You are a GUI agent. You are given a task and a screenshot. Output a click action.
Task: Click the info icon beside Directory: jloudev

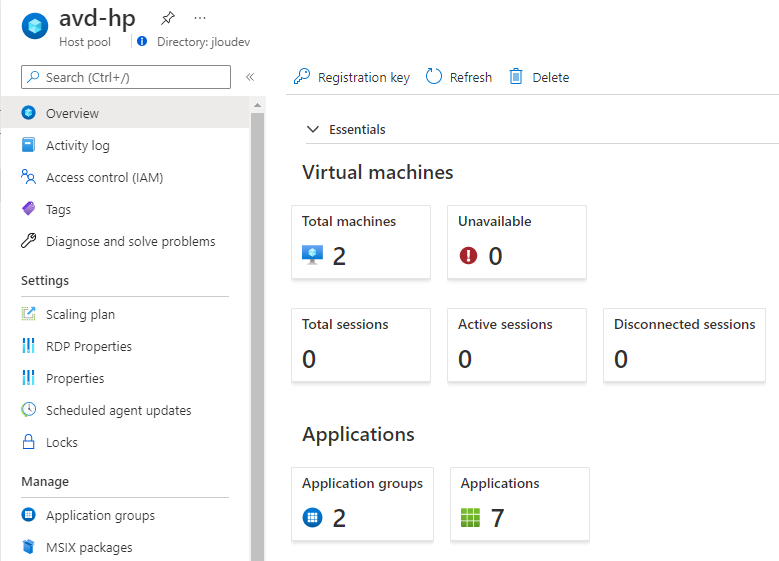point(142,41)
